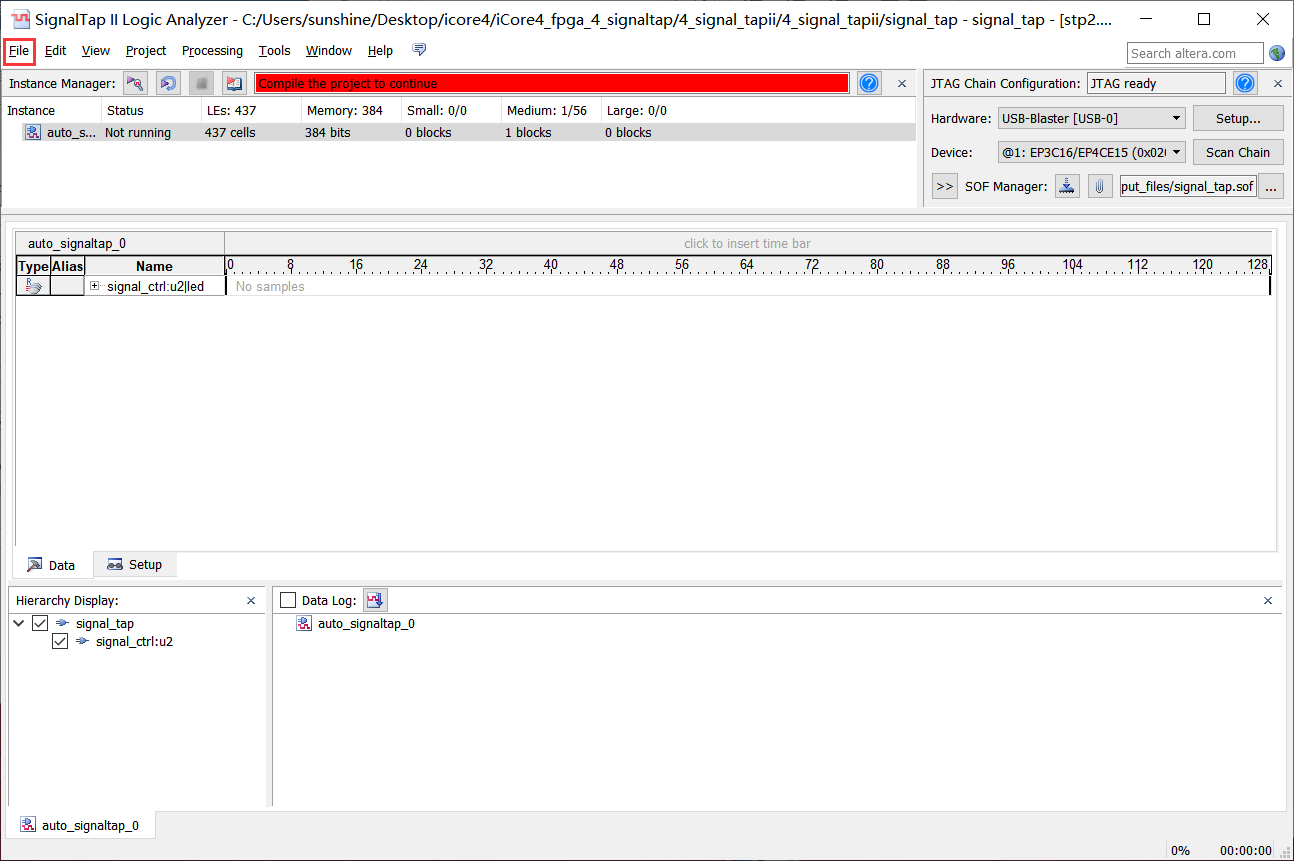Image resolution: width=1294 pixels, height=861 pixels.
Task: Click the Data Log save icon
Action: (x=375, y=600)
